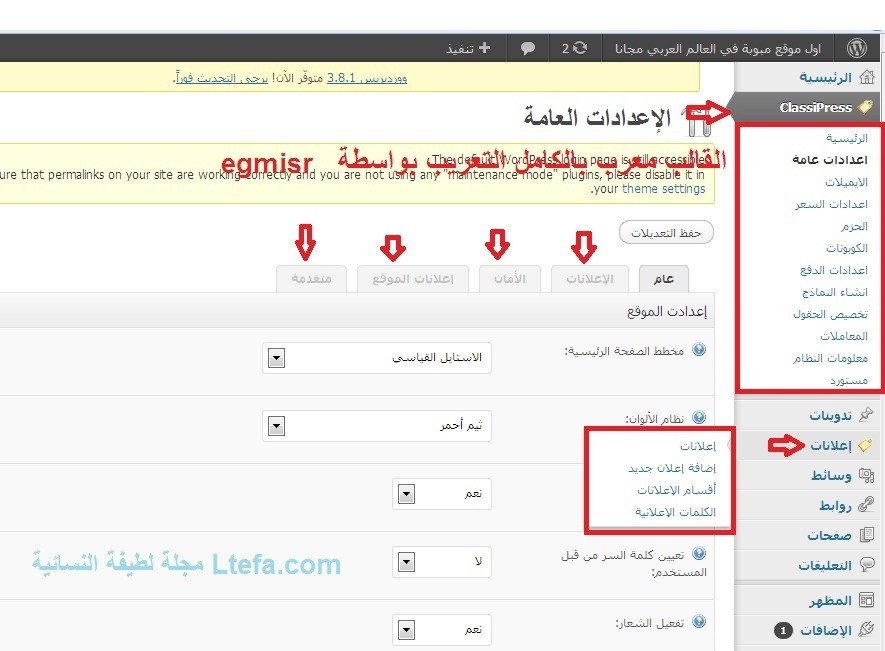This screenshot has width=885, height=651.
Task: Choose إضافة إعلان جديد from flyout menu
Action: click(672, 468)
